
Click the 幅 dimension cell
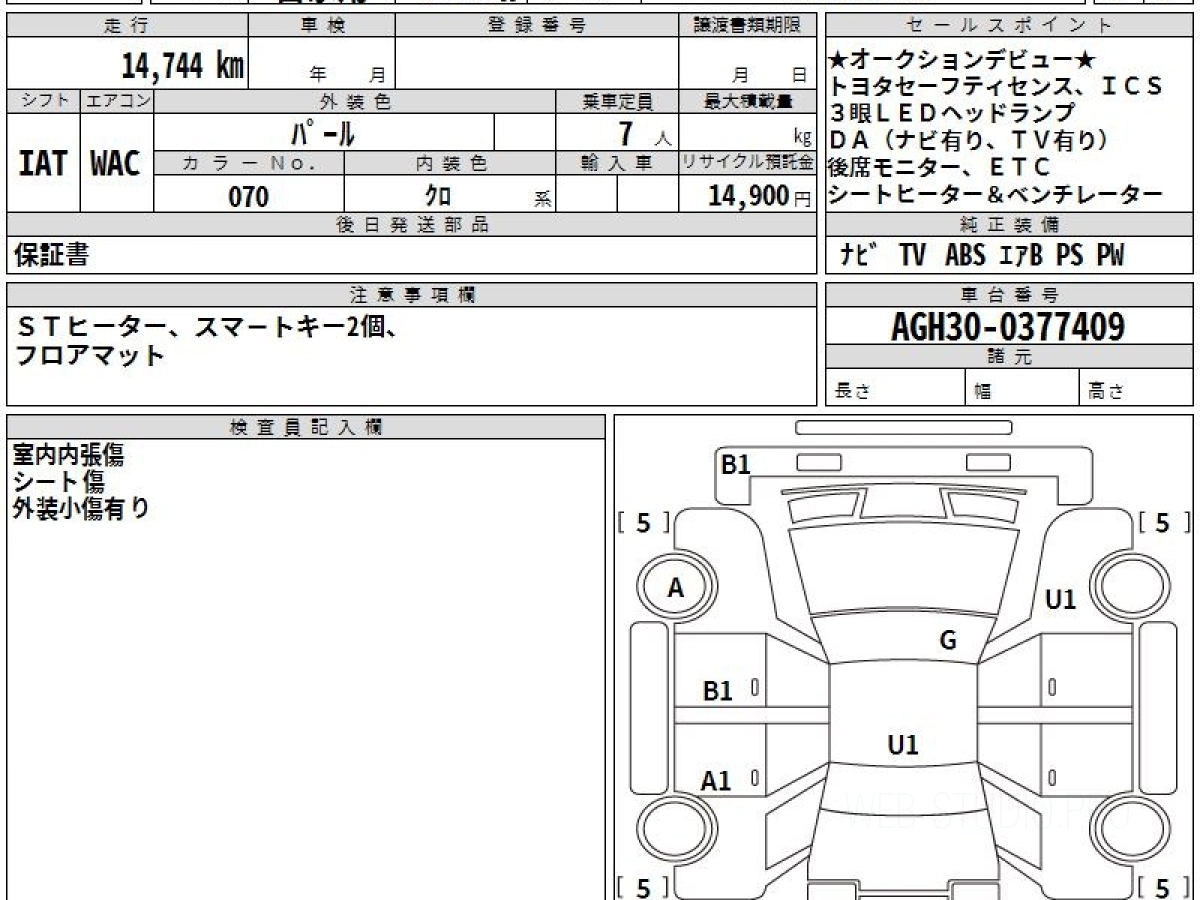tap(1023, 389)
